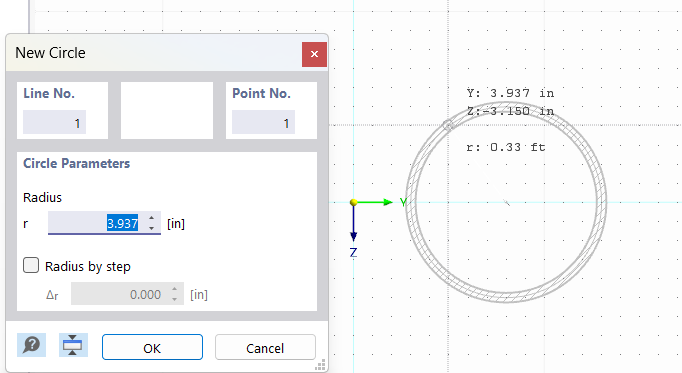This screenshot has width=682, height=373.
Task: Confirm the circle with OK
Action: click(x=152, y=347)
